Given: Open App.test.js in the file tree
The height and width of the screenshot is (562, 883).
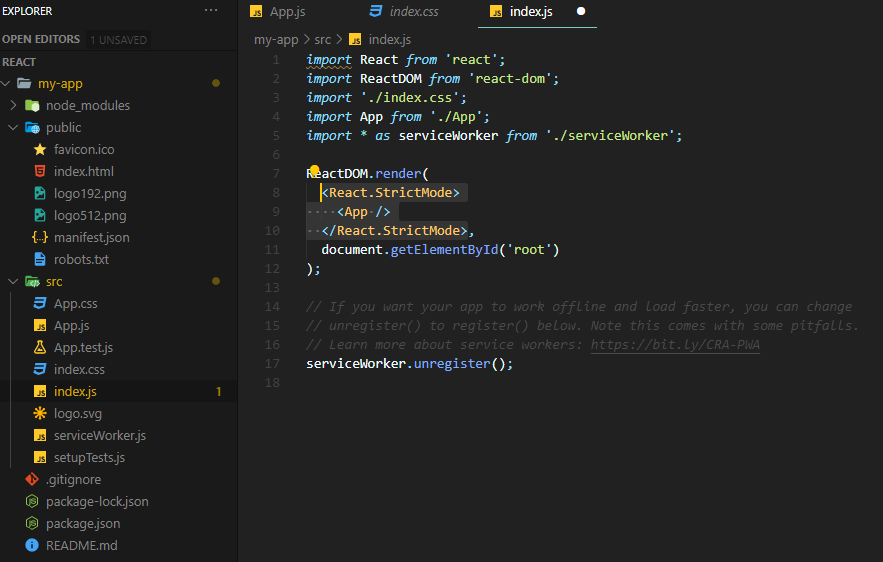Looking at the screenshot, I should tap(83, 347).
